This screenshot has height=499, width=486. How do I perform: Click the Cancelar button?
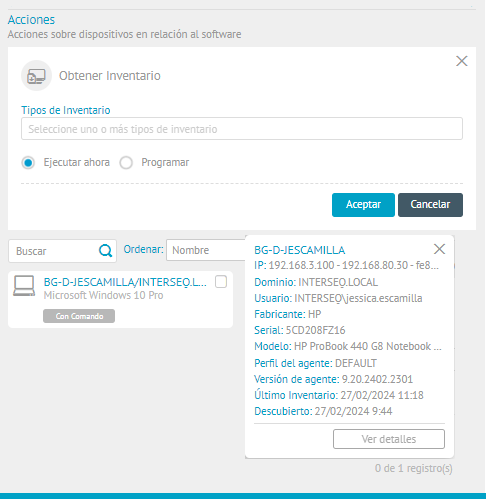pos(430,205)
